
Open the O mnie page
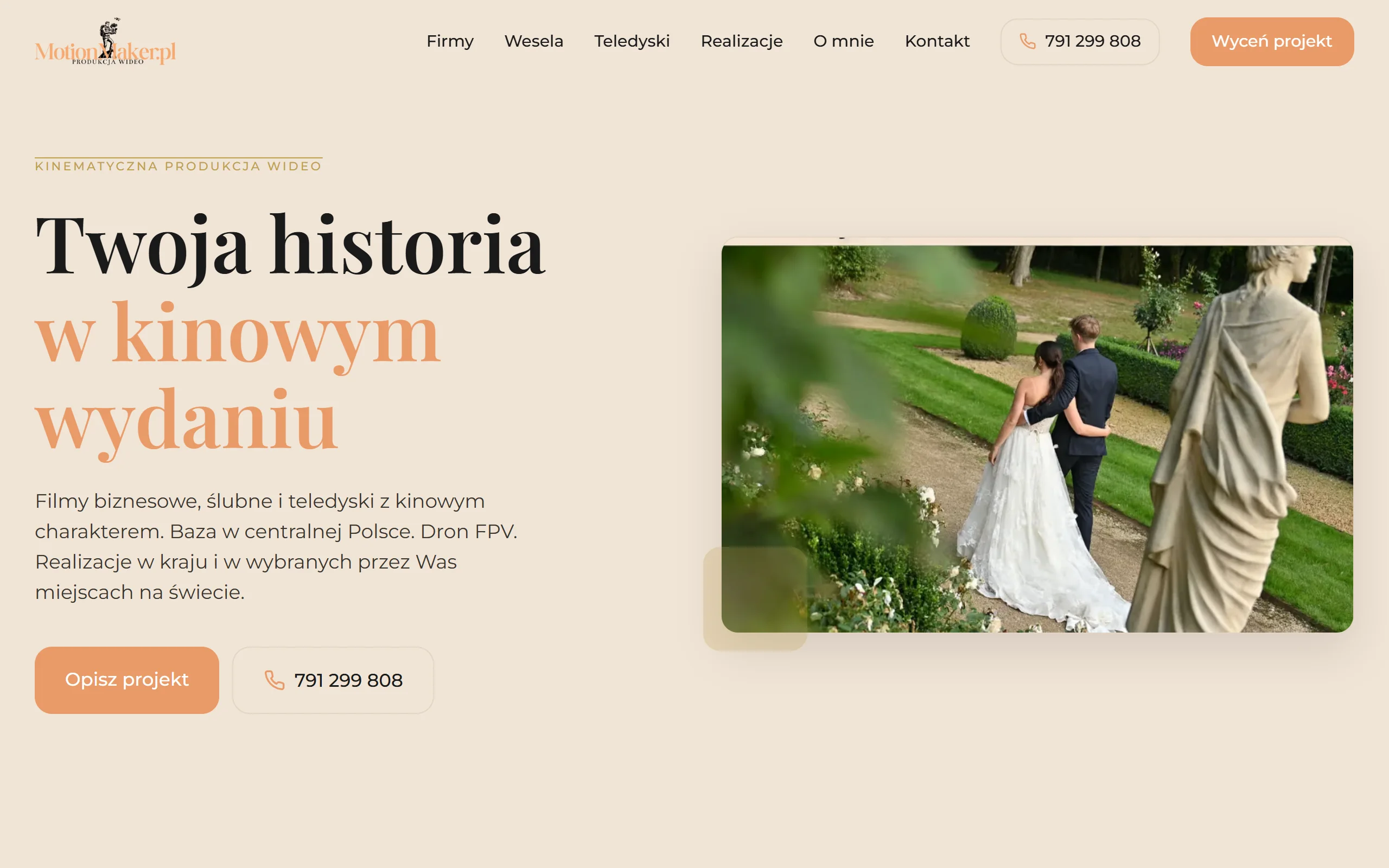click(844, 41)
